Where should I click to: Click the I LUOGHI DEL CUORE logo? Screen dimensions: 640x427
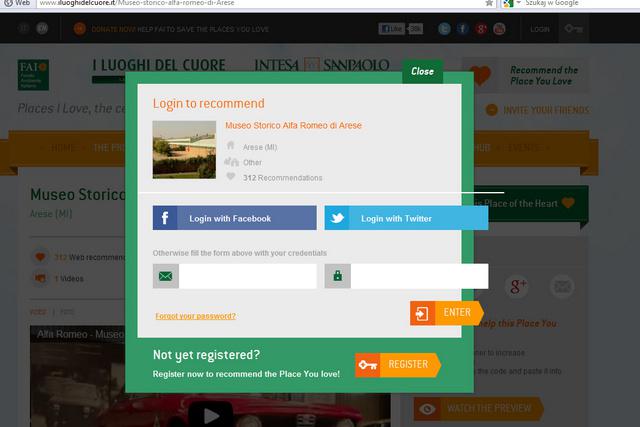click(159, 67)
